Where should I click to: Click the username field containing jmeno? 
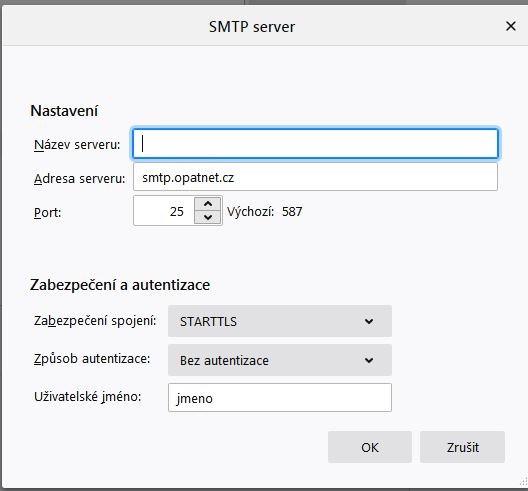click(x=280, y=398)
